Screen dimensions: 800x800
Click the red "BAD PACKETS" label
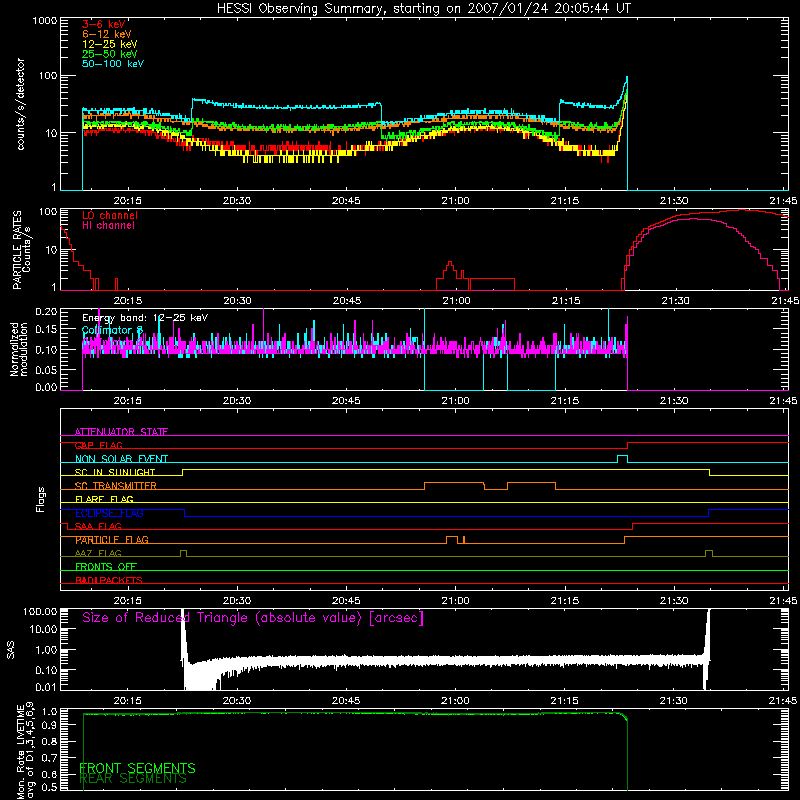click(x=109, y=580)
